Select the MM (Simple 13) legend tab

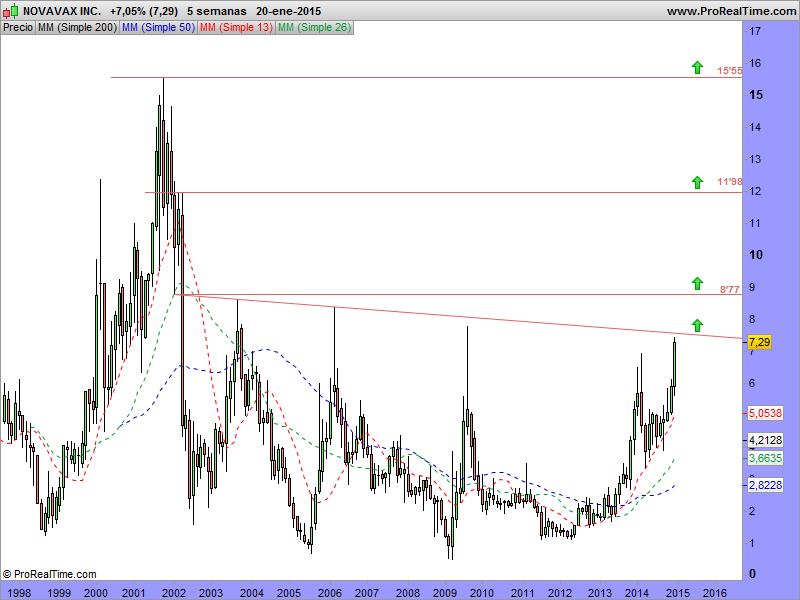(236, 28)
